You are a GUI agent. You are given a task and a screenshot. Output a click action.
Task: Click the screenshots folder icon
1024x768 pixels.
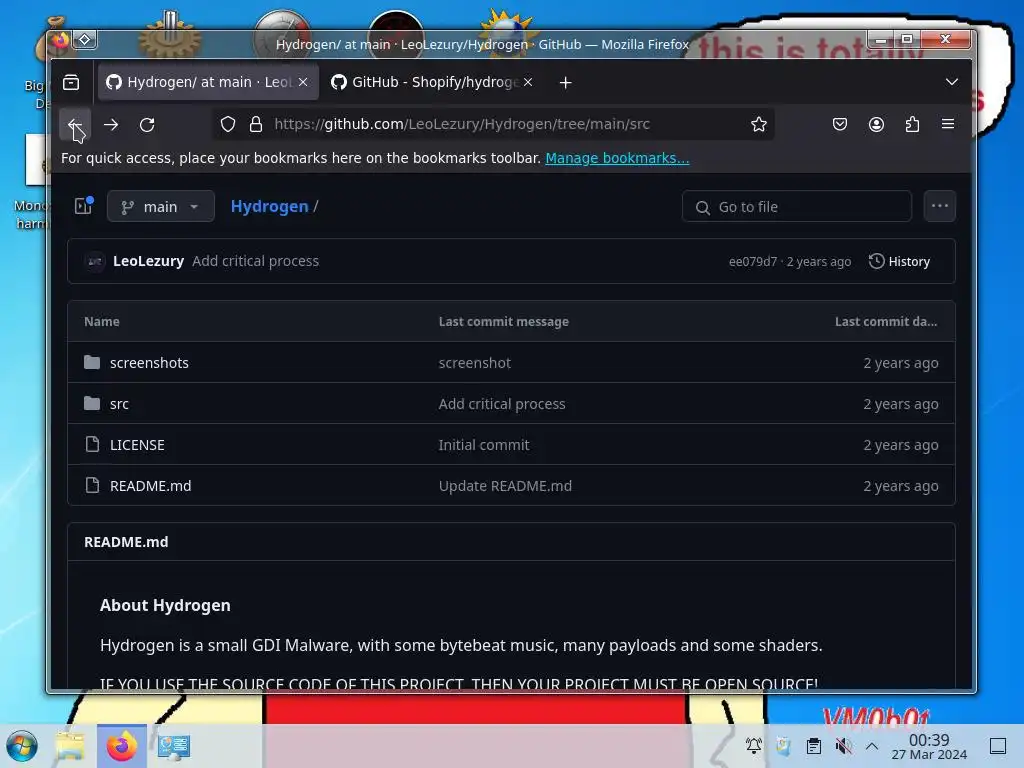coord(92,362)
